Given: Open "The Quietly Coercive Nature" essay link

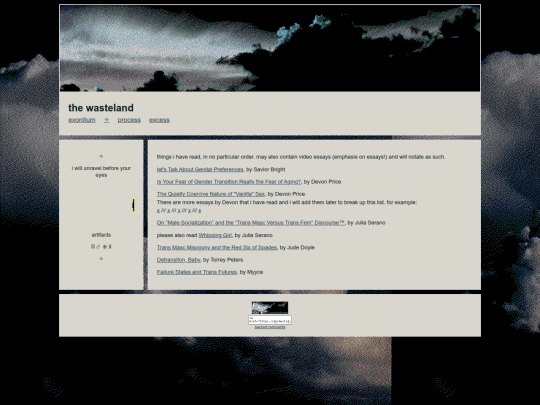Looking at the screenshot, I should 211,194.
